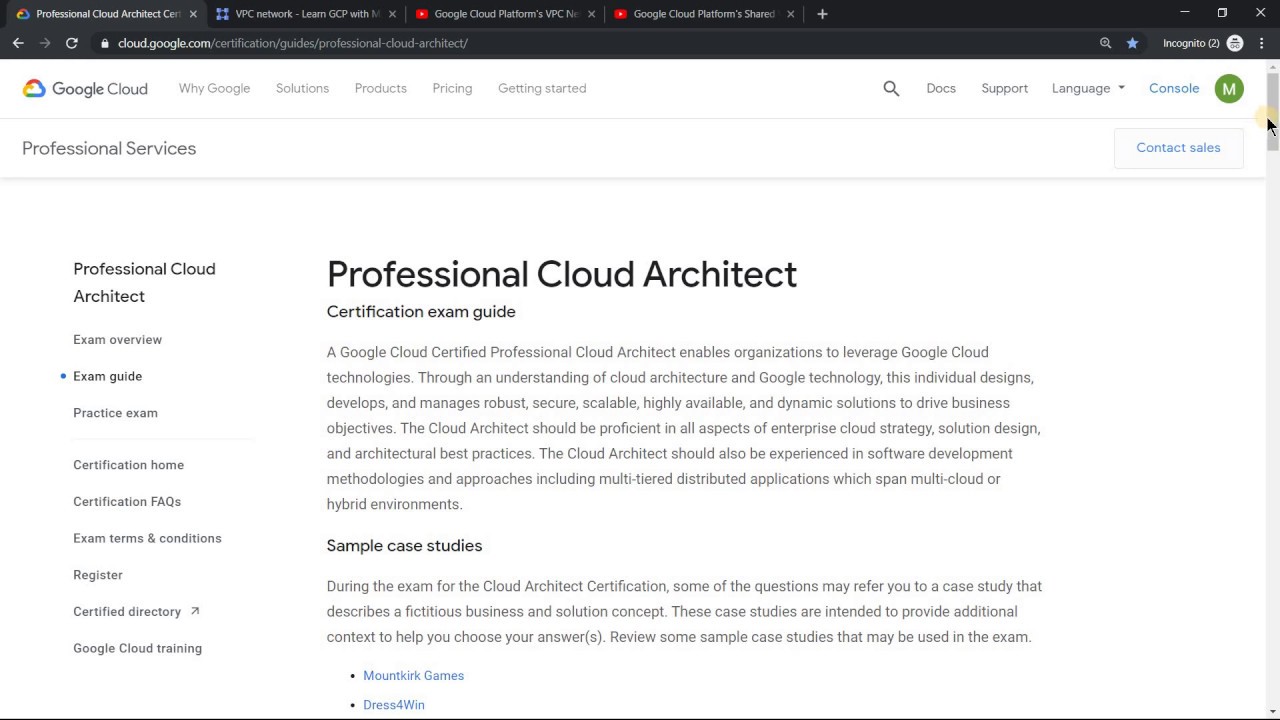Open the green M account avatar
Screen dimensions: 1280x720
point(1229,88)
